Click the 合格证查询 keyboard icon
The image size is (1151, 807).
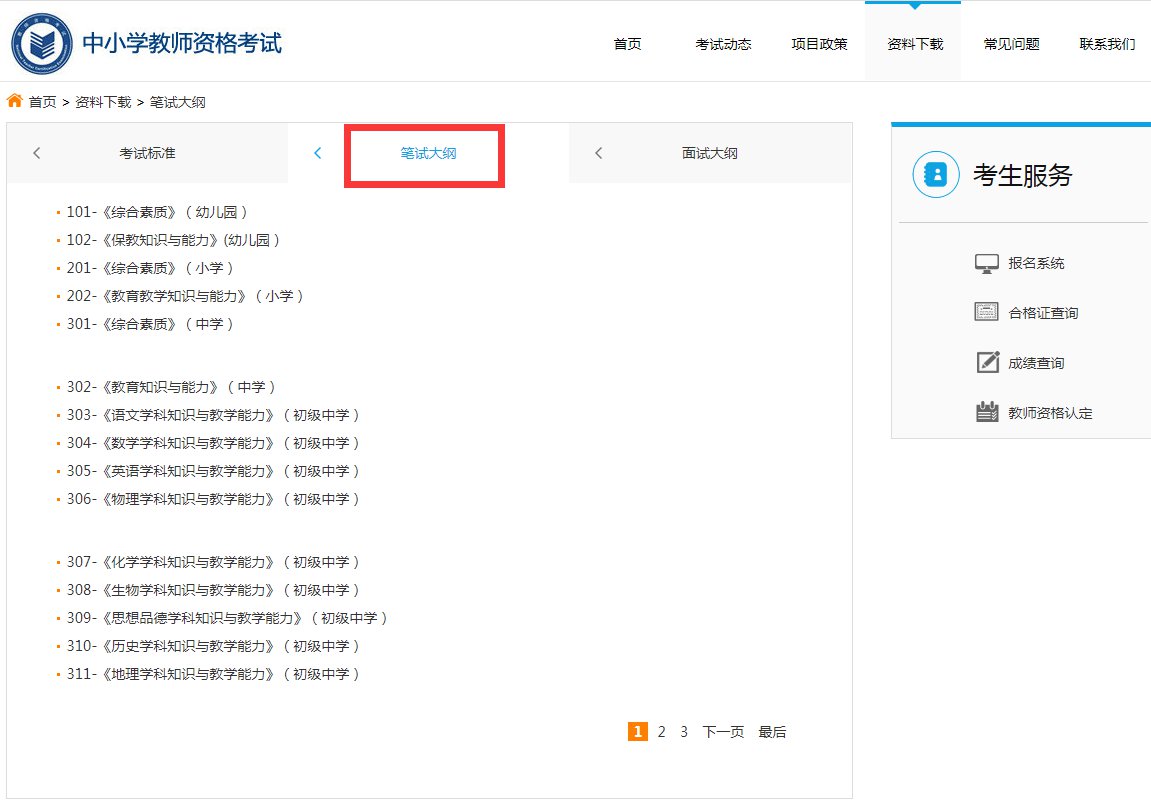[986, 312]
